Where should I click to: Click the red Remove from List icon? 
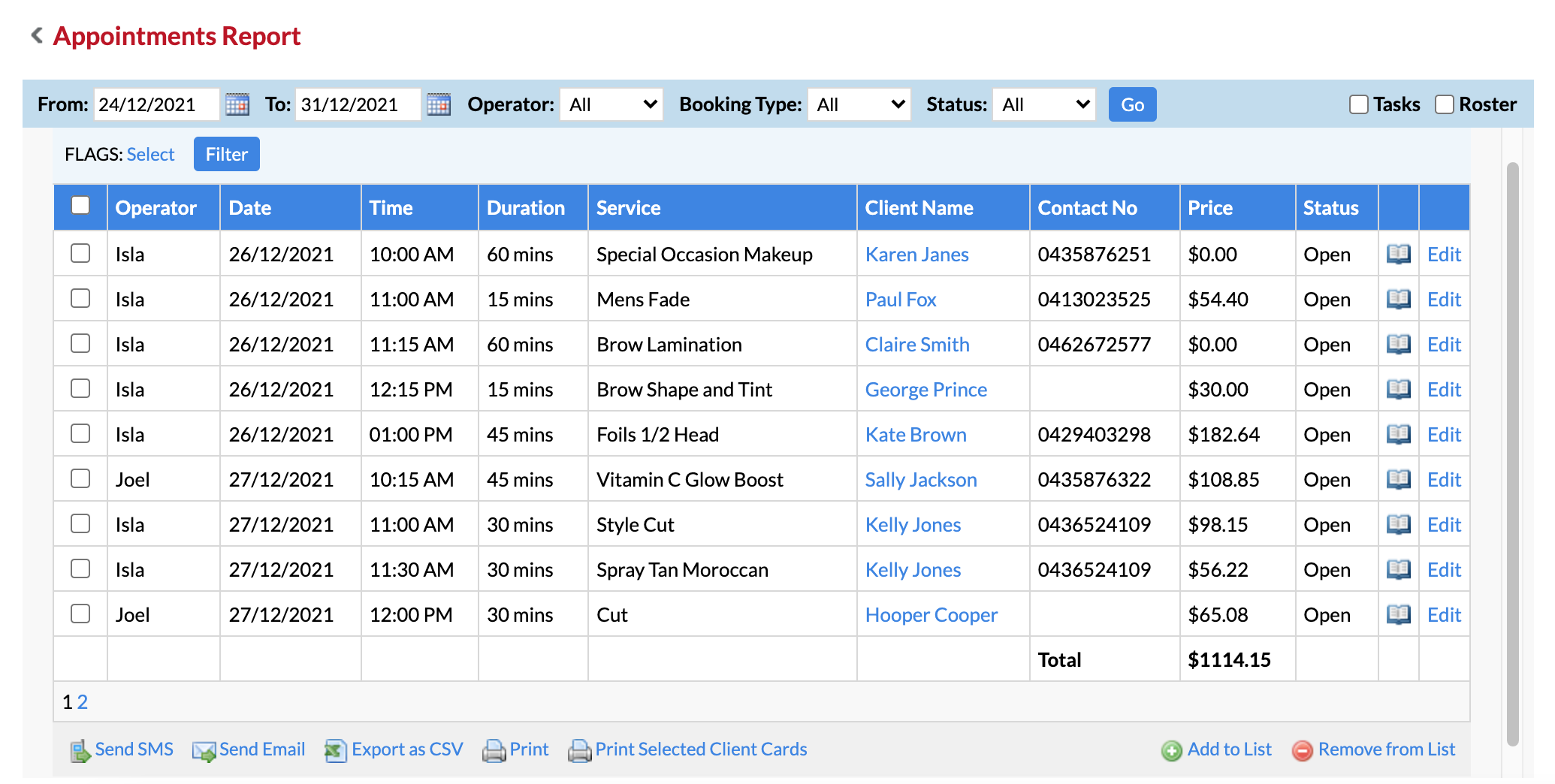click(1303, 750)
